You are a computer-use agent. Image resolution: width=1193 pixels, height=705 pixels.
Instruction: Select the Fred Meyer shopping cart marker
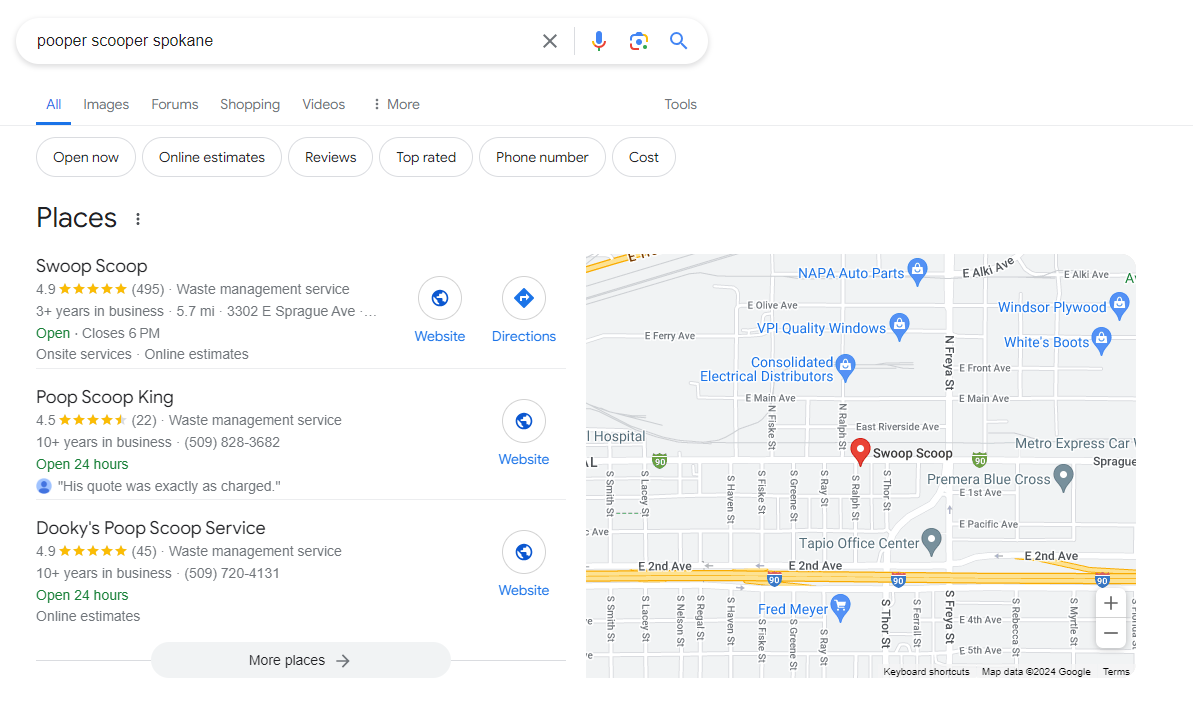click(840, 607)
